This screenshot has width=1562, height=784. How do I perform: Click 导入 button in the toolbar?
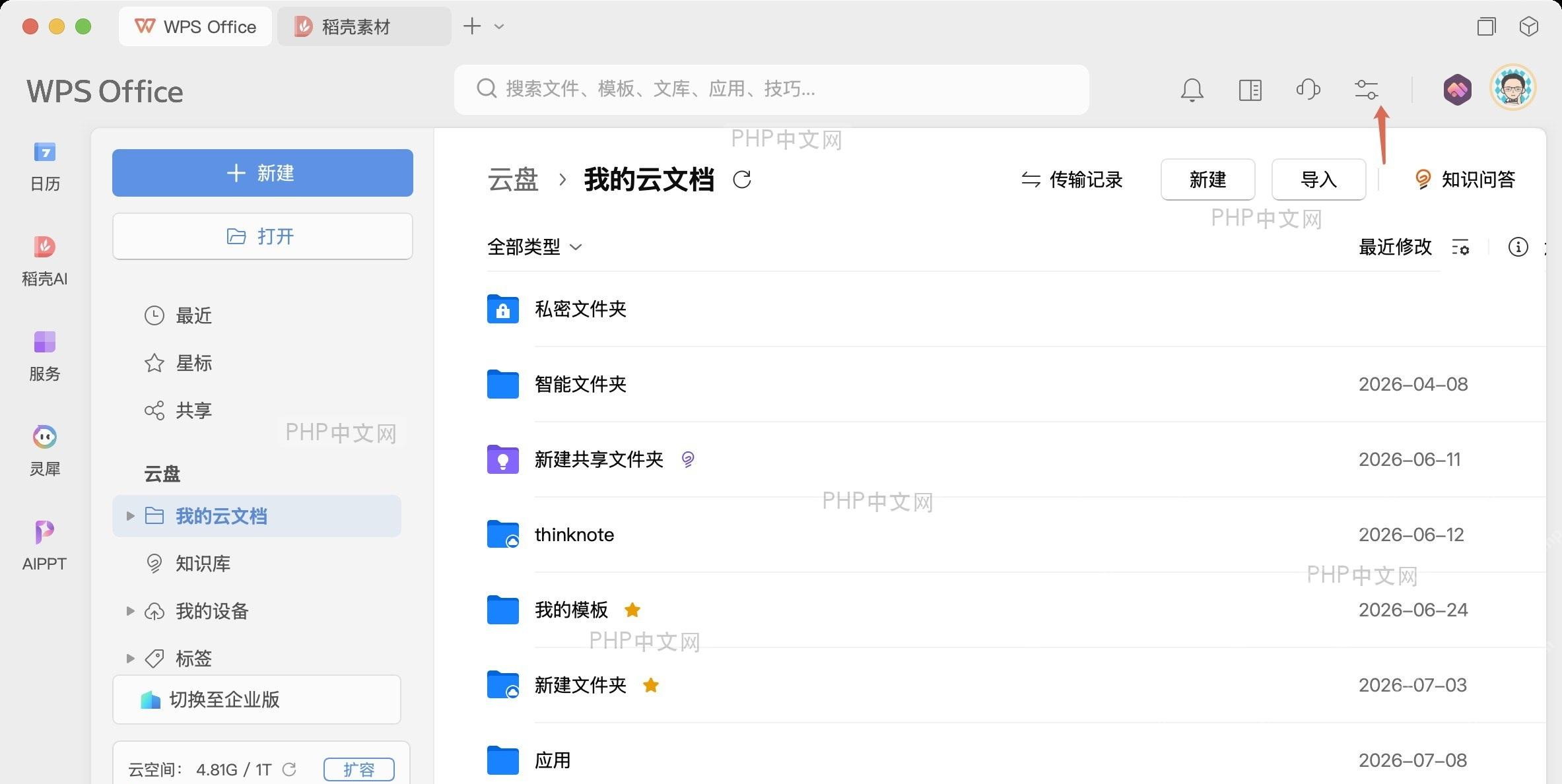coord(1318,180)
